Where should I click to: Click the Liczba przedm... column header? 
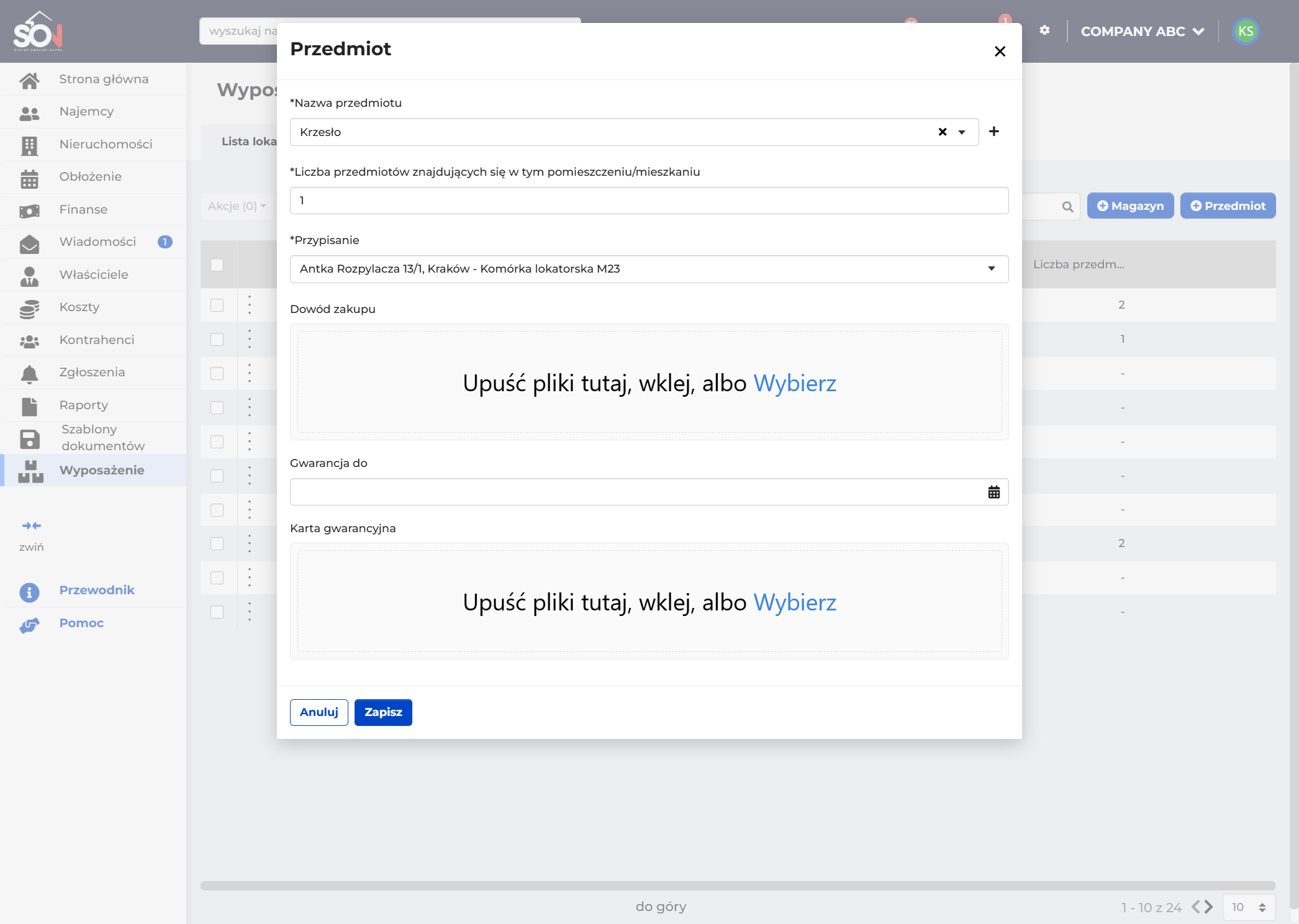click(x=1079, y=265)
